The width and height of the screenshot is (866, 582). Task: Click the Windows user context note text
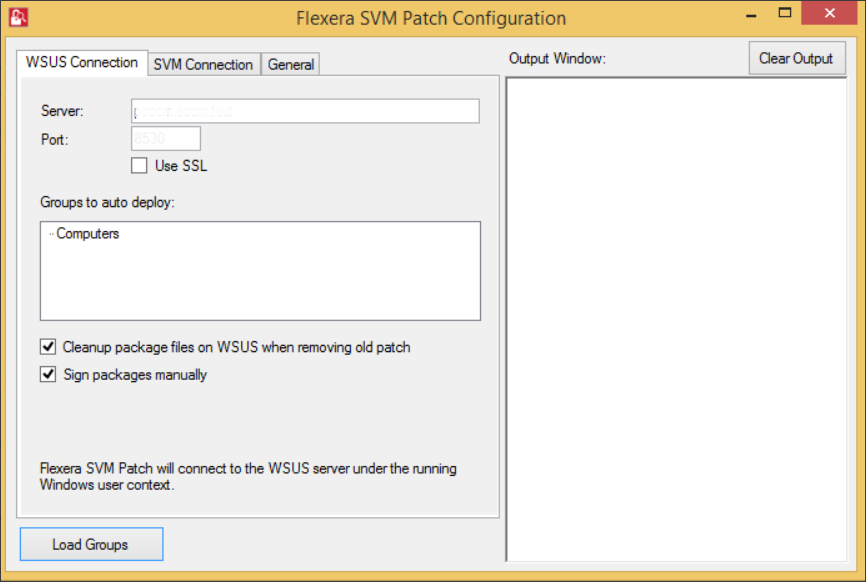click(248, 477)
